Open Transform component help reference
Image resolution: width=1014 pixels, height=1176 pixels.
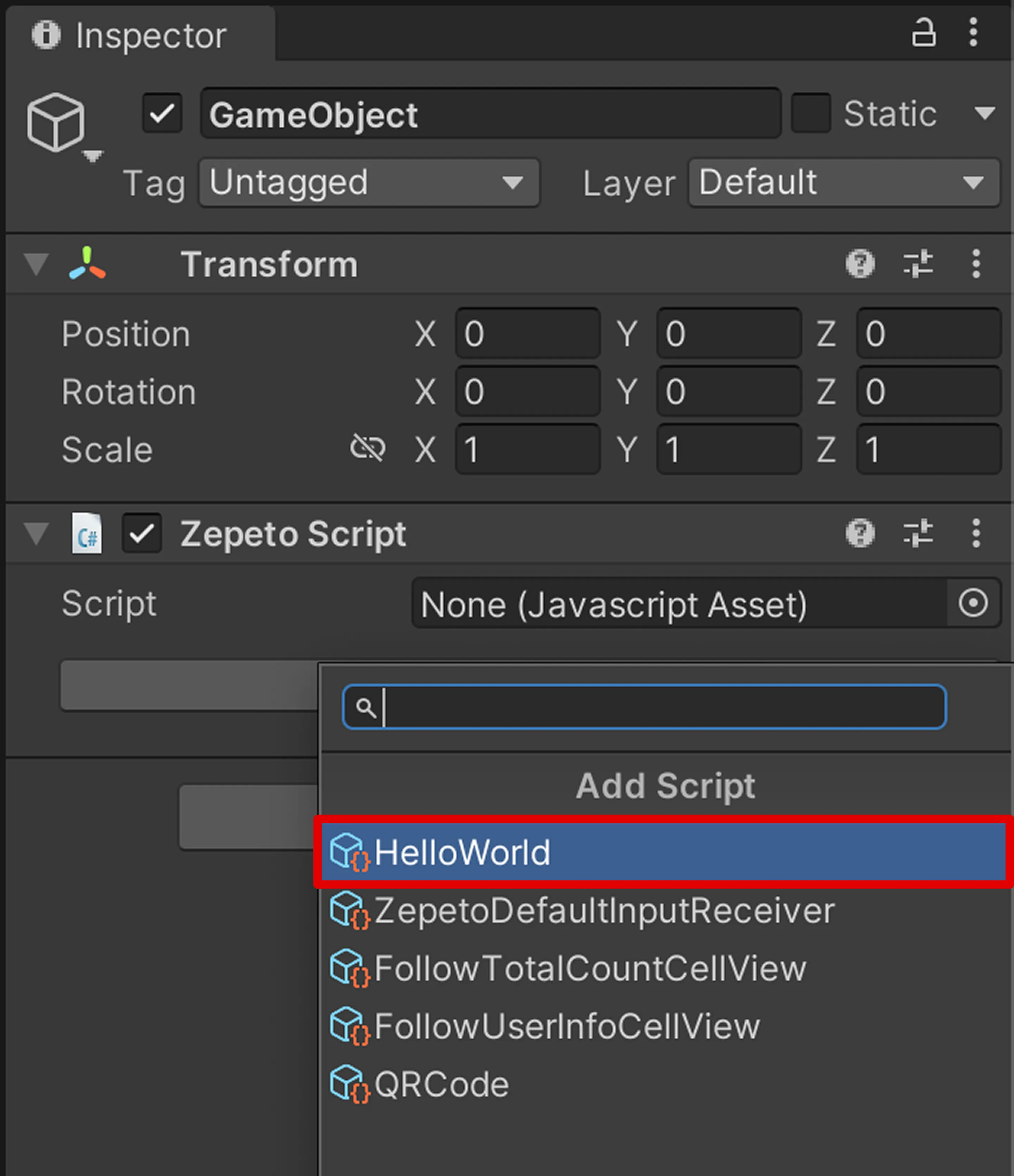(x=860, y=264)
